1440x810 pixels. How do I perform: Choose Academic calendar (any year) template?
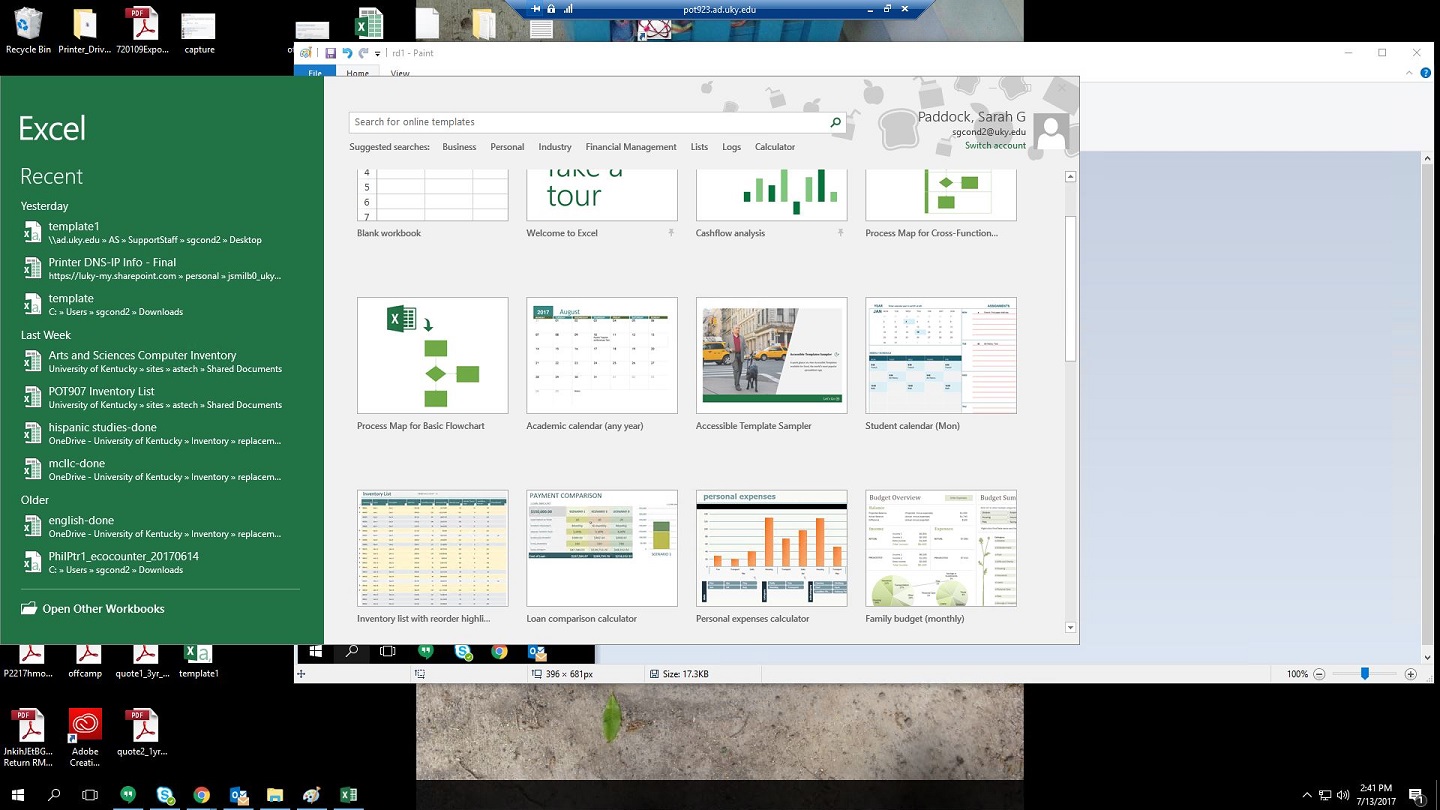click(602, 355)
